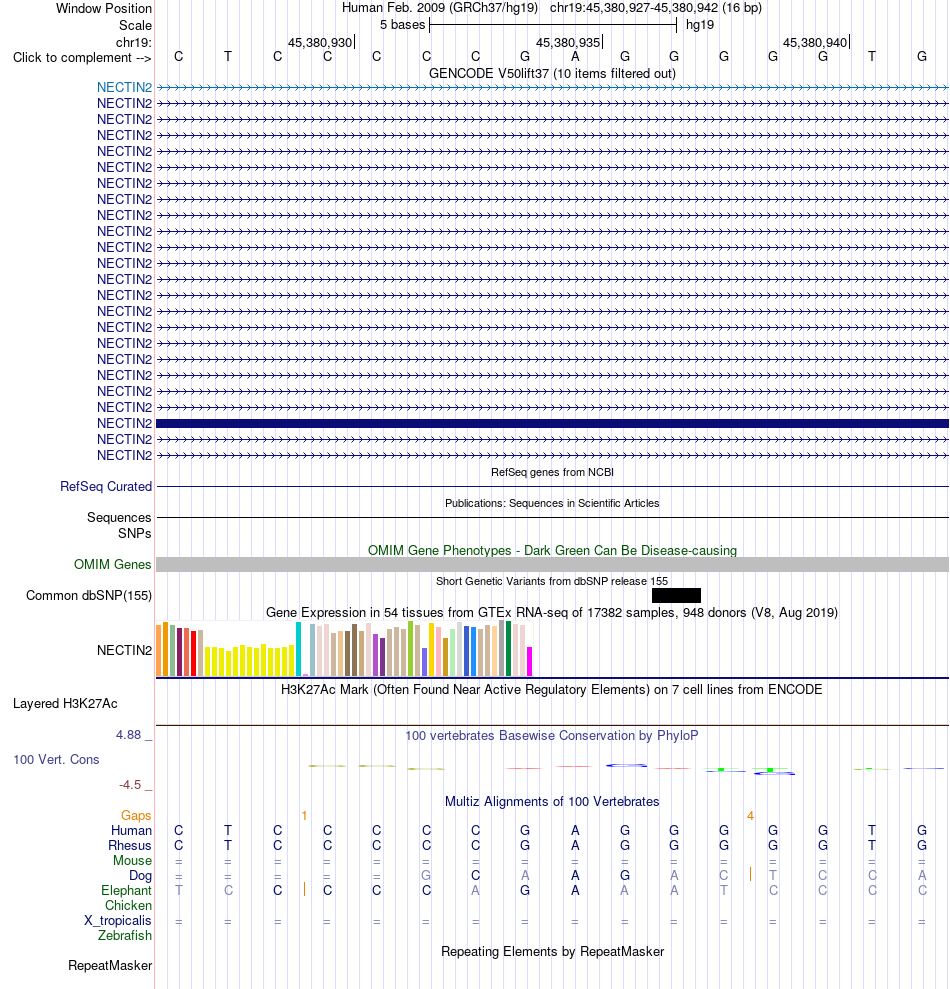Screen dimensions: 950x989
Task: Click the 'RefSeq Curated' track label
Action: 106,486
